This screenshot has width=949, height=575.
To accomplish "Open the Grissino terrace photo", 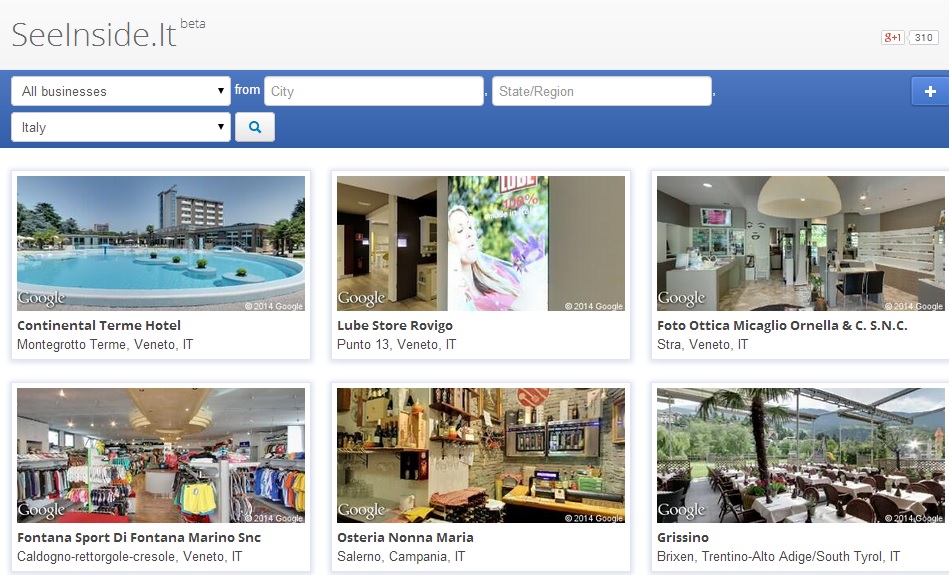I will [x=800, y=455].
